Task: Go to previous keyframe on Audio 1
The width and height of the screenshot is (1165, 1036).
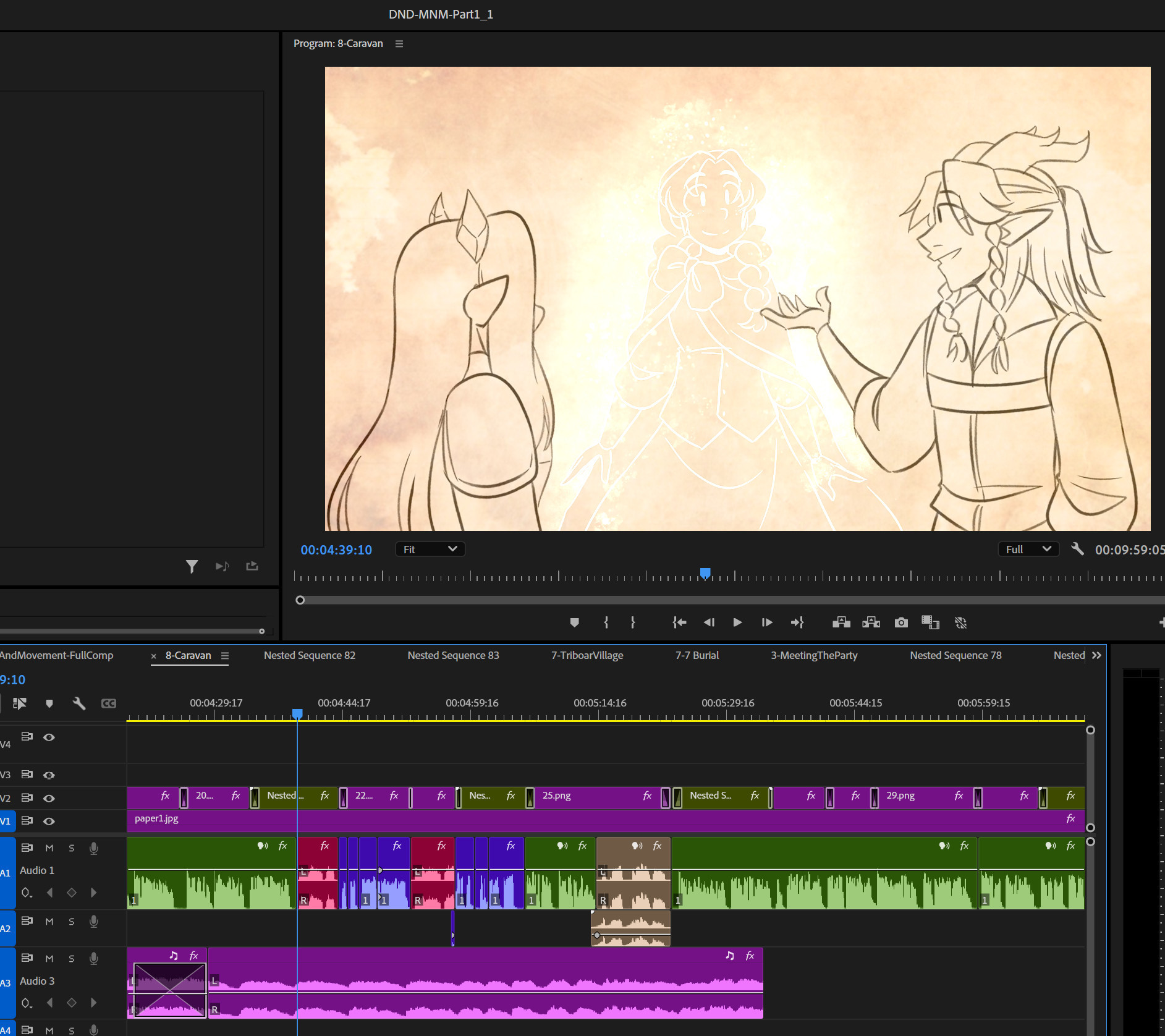Action: pos(49,893)
